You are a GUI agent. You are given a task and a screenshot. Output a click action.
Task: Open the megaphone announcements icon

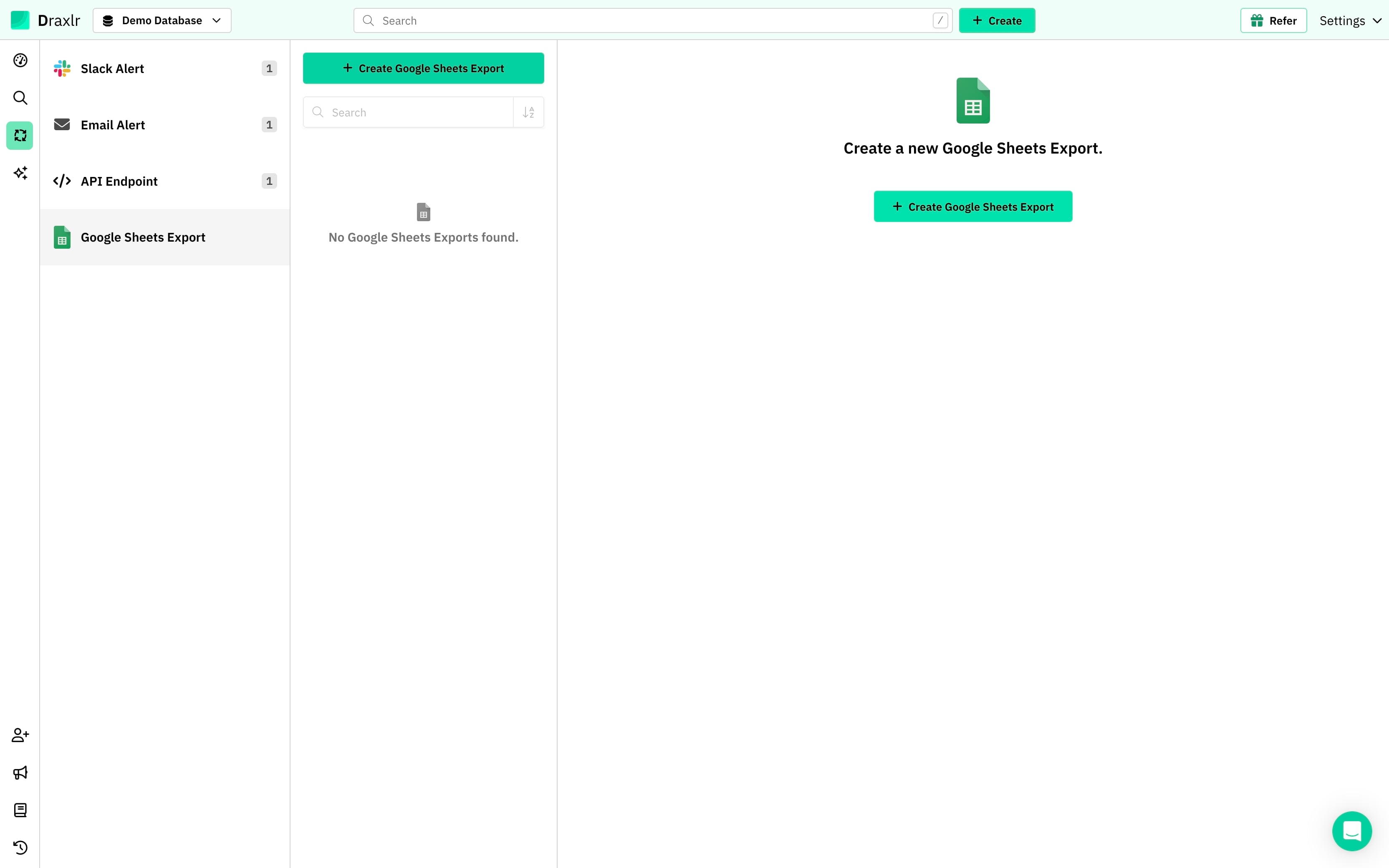point(20,773)
